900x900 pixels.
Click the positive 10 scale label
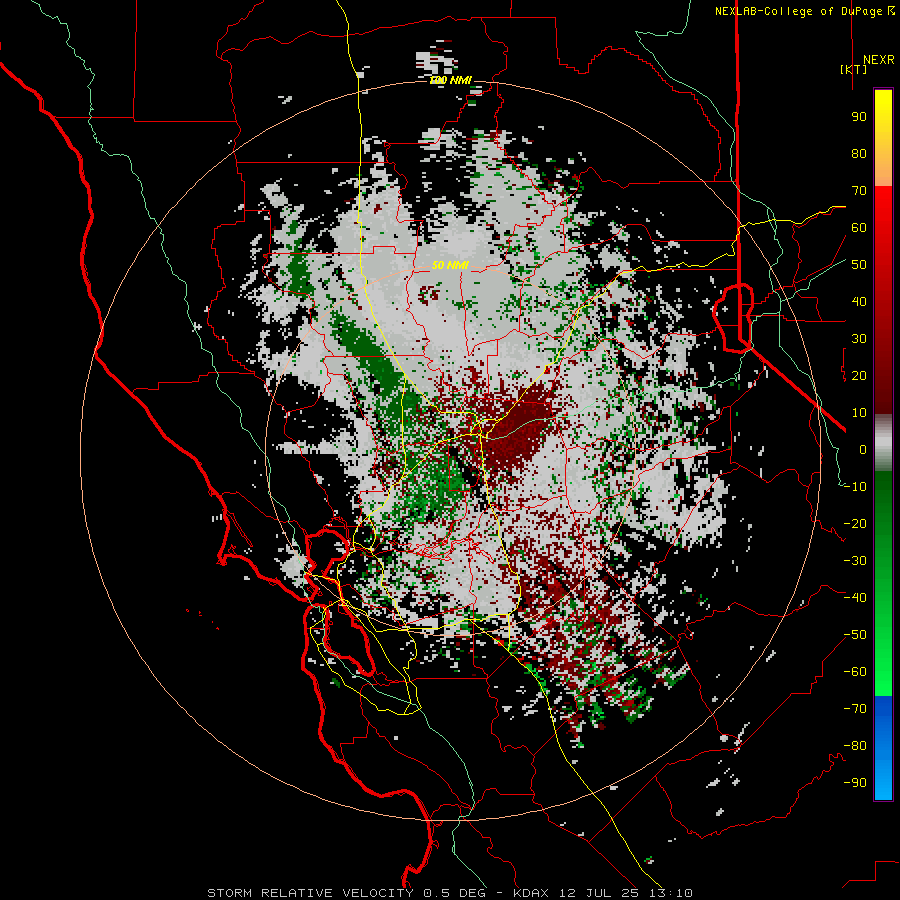[859, 413]
